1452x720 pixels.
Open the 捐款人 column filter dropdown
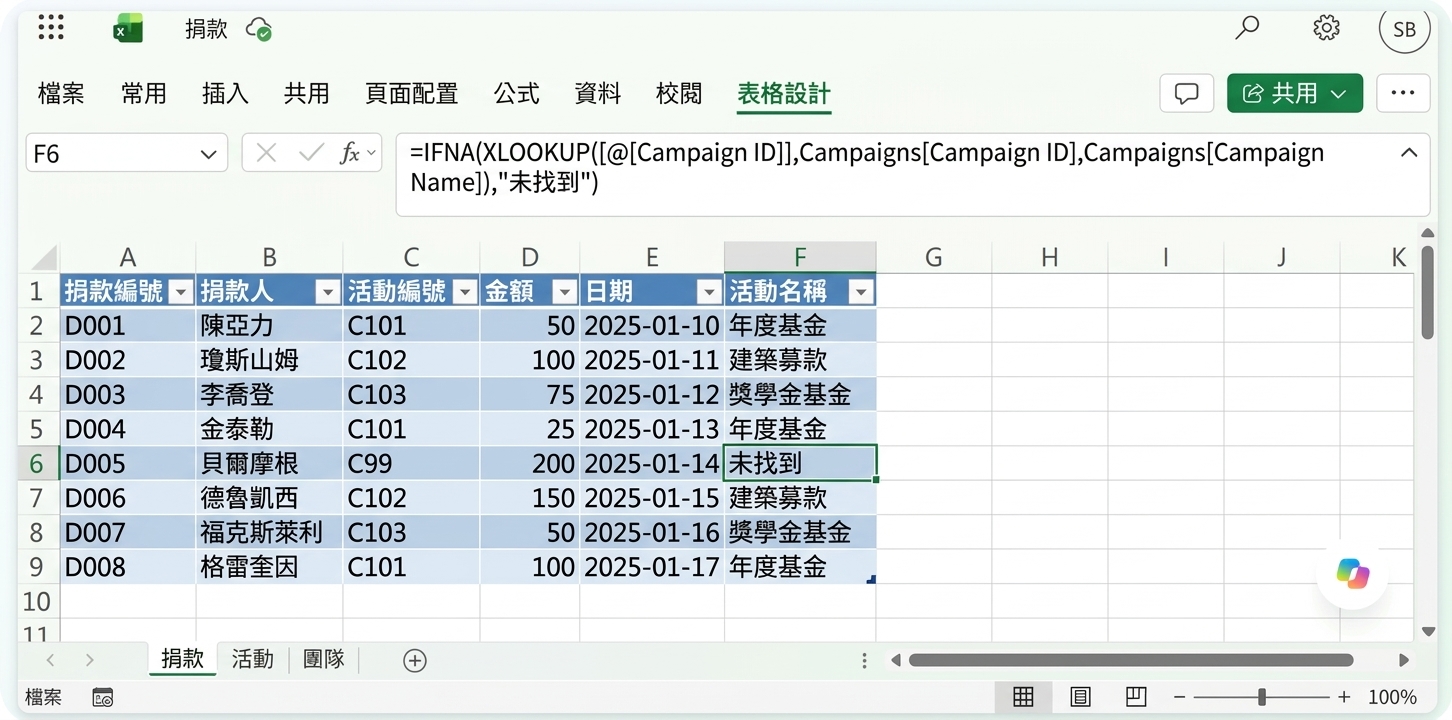[x=327, y=291]
